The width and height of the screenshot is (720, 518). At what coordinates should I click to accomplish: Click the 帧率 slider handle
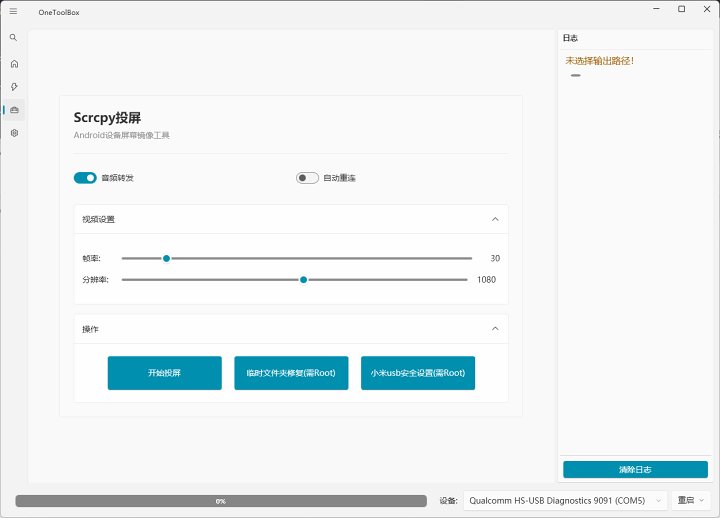click(x=167, y=258)
